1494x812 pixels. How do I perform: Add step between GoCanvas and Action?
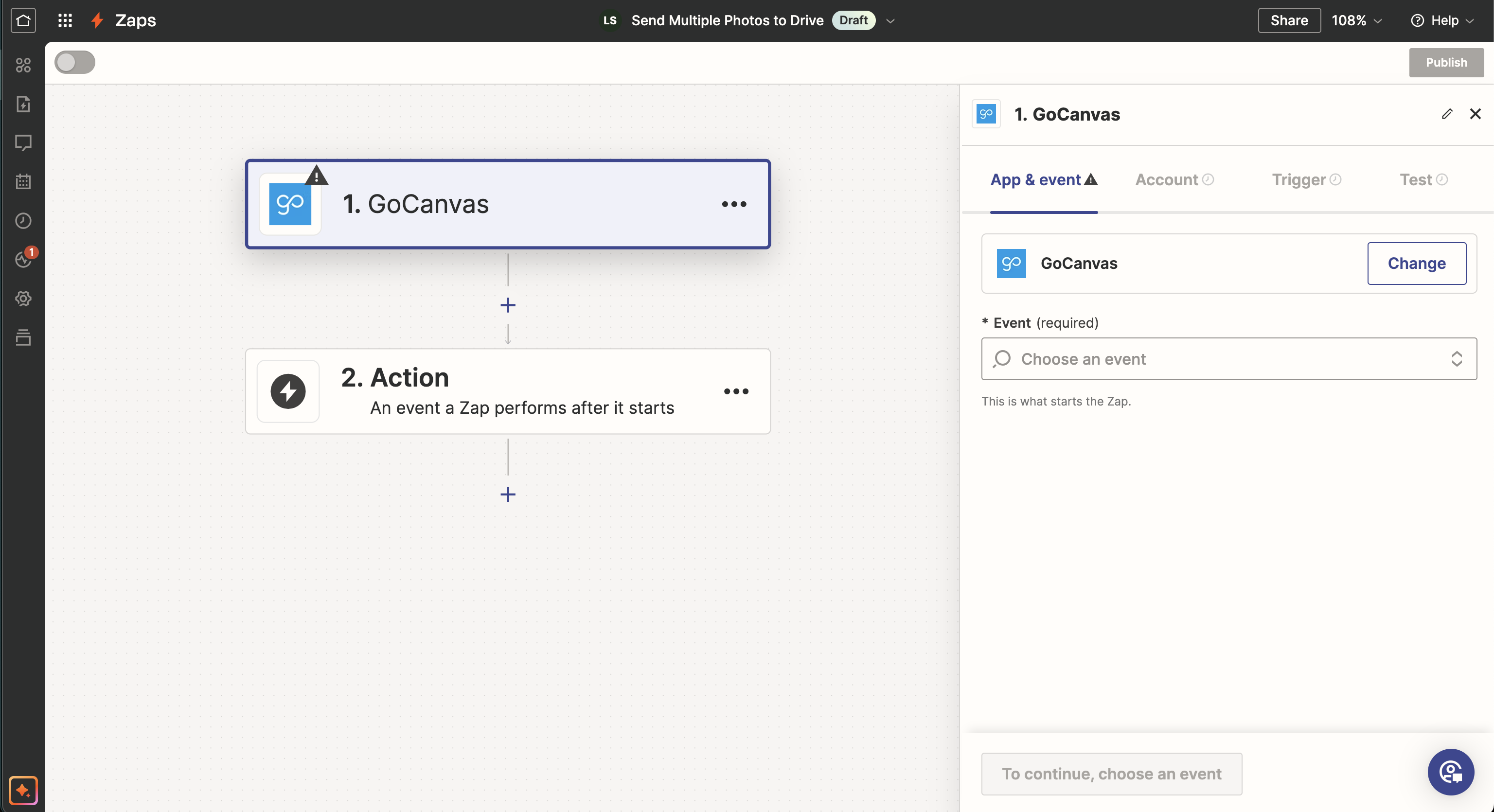508,305
